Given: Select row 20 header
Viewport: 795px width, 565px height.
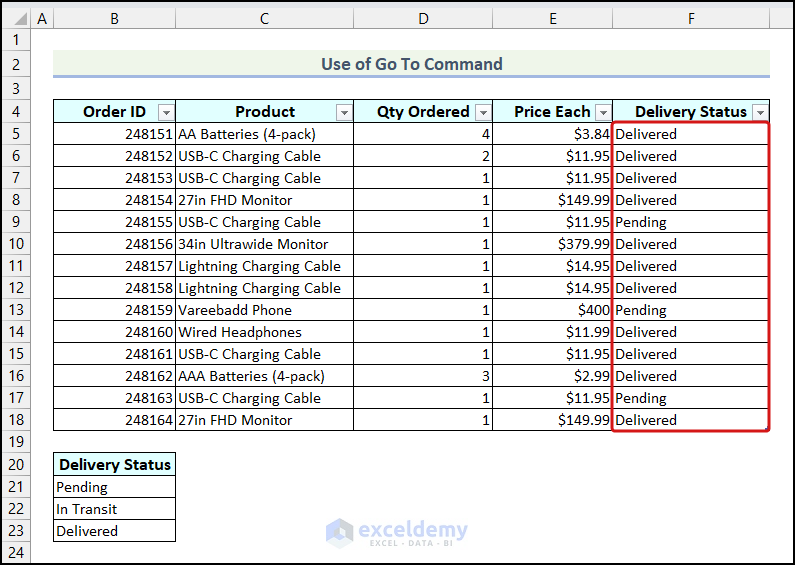Looking at the screenshot, I should point(15,464).
